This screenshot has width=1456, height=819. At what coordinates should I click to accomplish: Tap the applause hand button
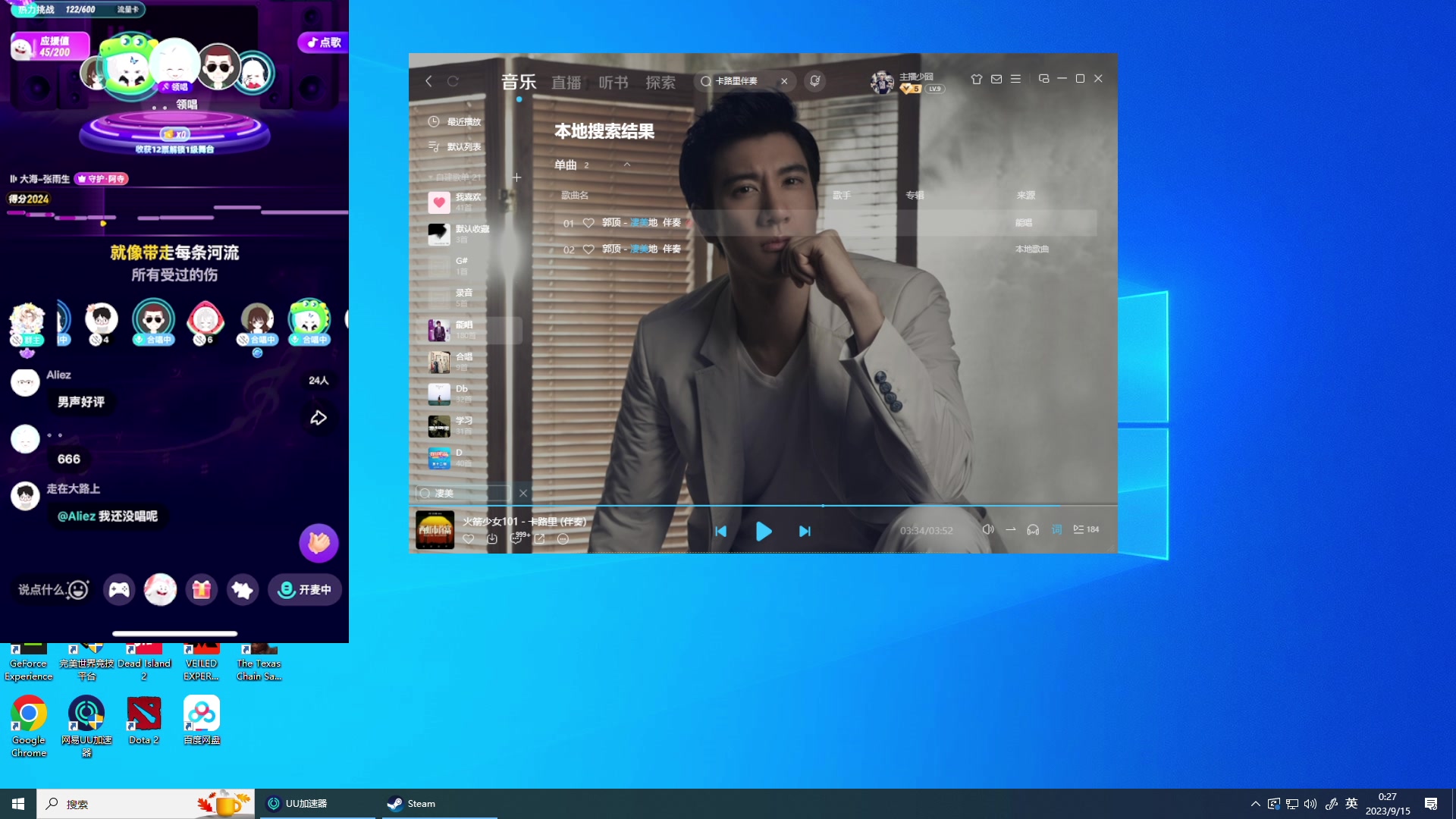point(318,543)
